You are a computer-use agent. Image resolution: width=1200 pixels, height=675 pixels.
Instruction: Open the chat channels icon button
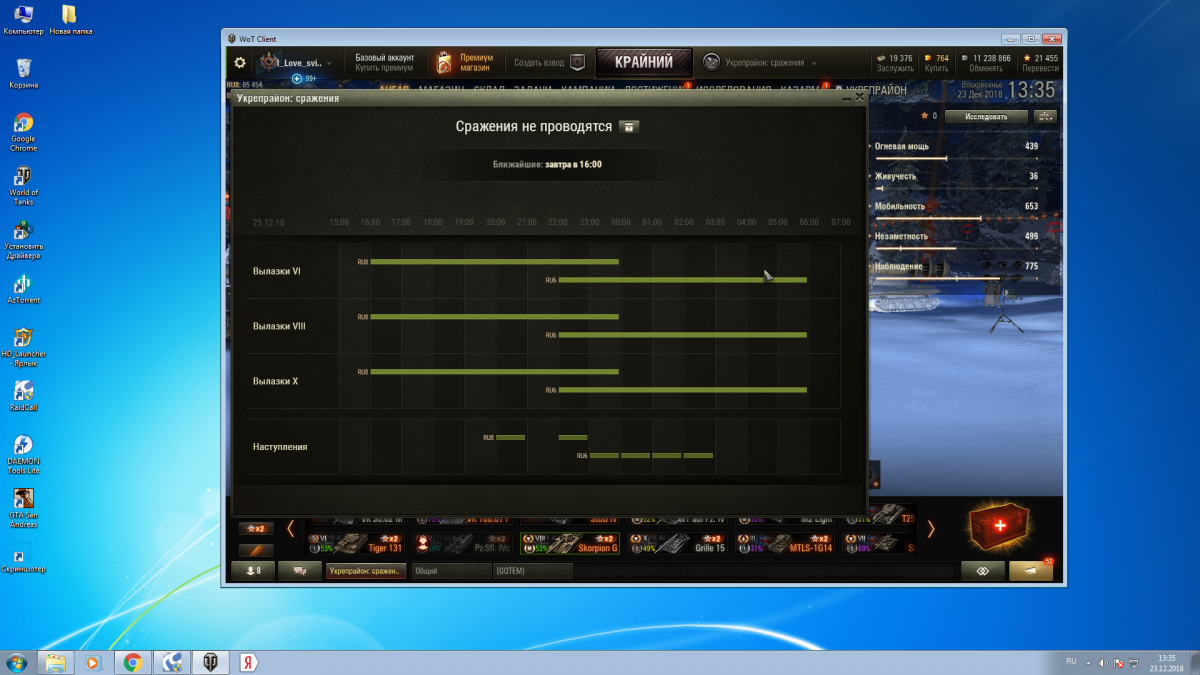point(299,571)
